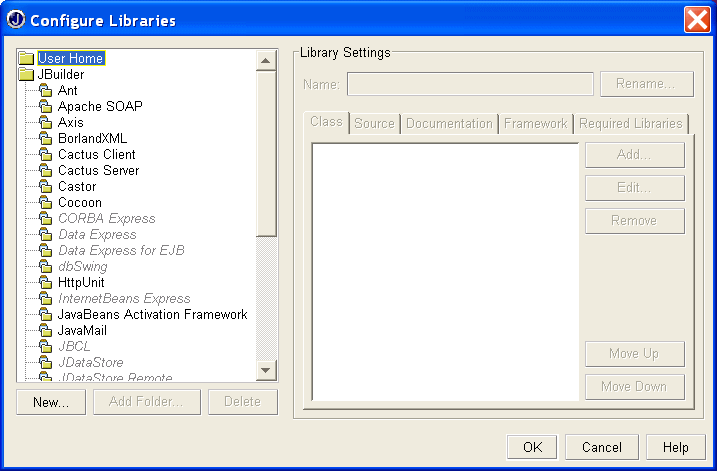Image resolution: width=717 pixels, height=471 pixels.
Task: Click the Castor library folder icon
Action: click(x=45, y=187)
